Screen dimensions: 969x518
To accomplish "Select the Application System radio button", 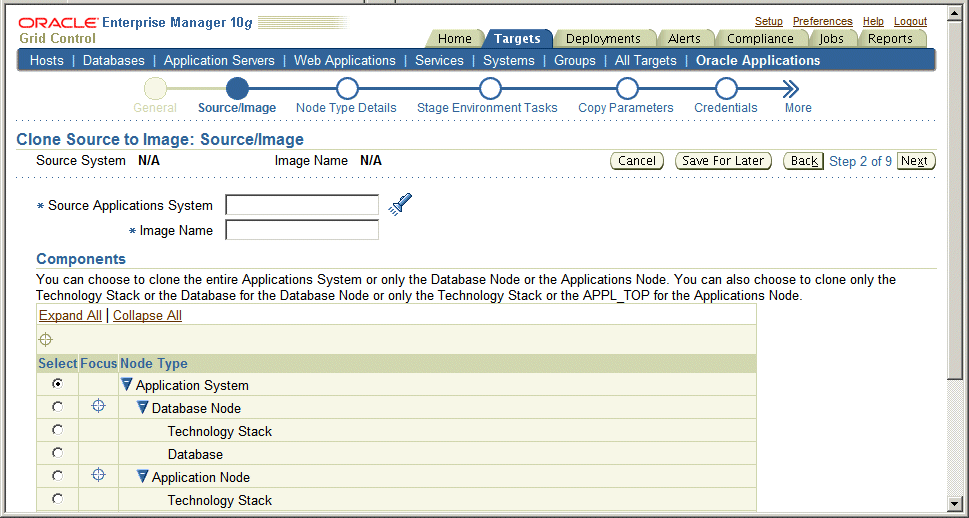I will point(57,384).
